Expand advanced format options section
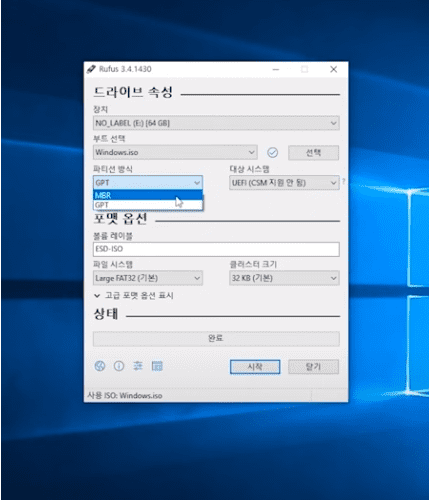This screenshot has width=429, height=500. (134, 296)
